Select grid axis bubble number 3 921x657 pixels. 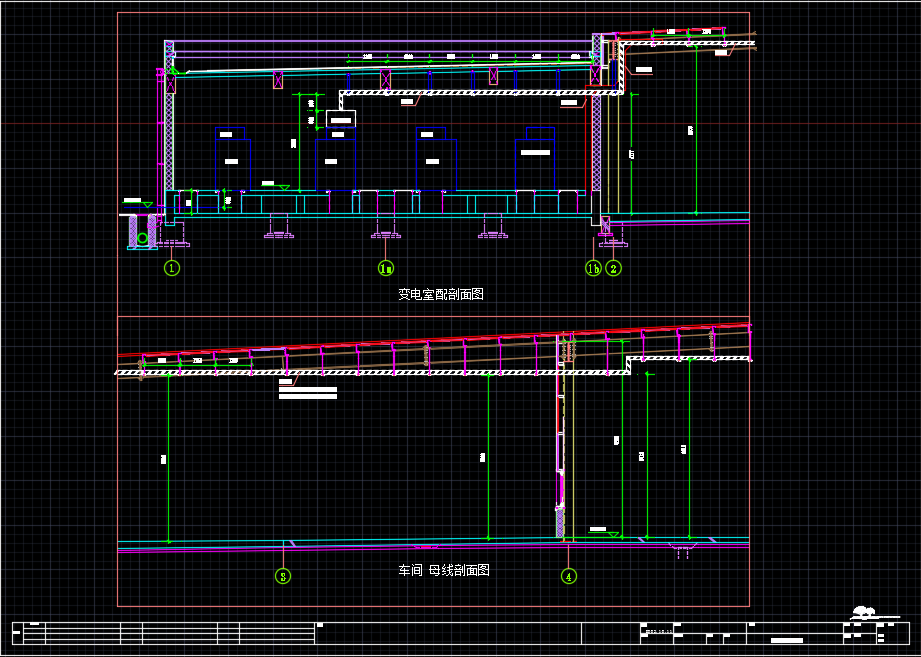[284, 575]
